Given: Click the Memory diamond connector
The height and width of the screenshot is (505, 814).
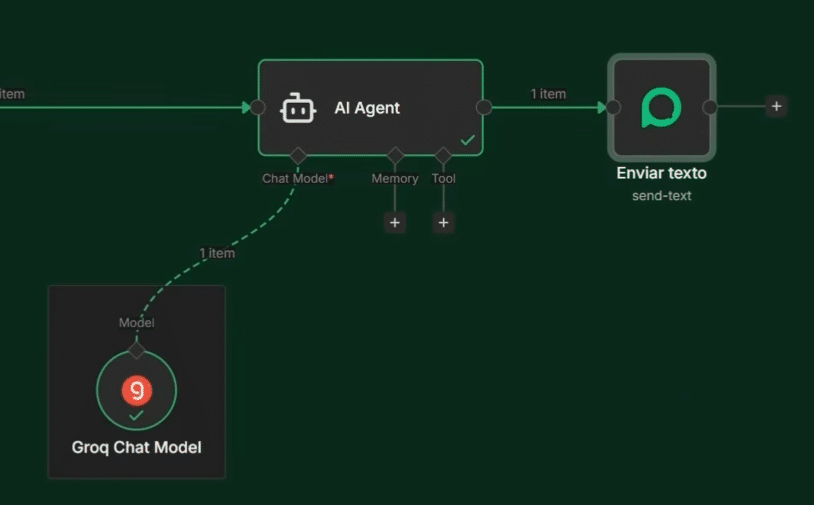Looking at the screenshot, I should (395, 155).
